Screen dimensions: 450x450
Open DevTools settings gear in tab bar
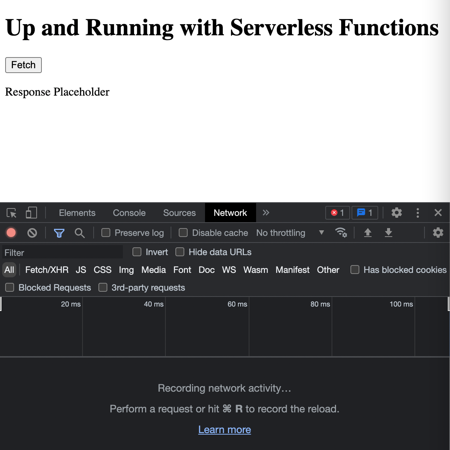pos(396,213)
